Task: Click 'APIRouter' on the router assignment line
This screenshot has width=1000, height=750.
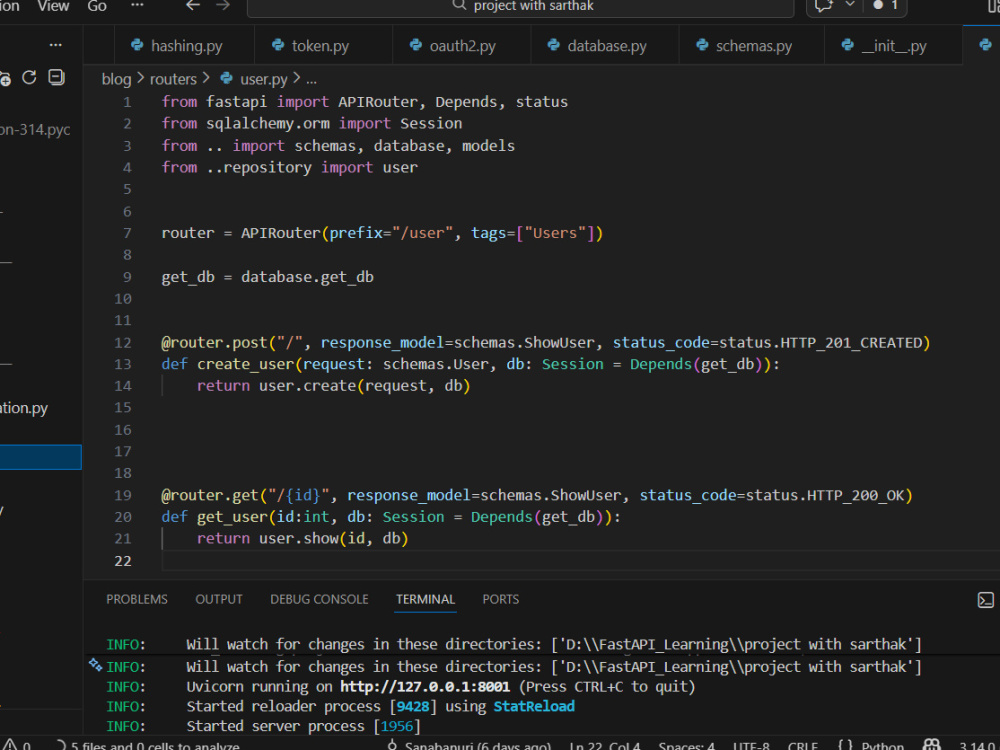Action: click(281, 233)
